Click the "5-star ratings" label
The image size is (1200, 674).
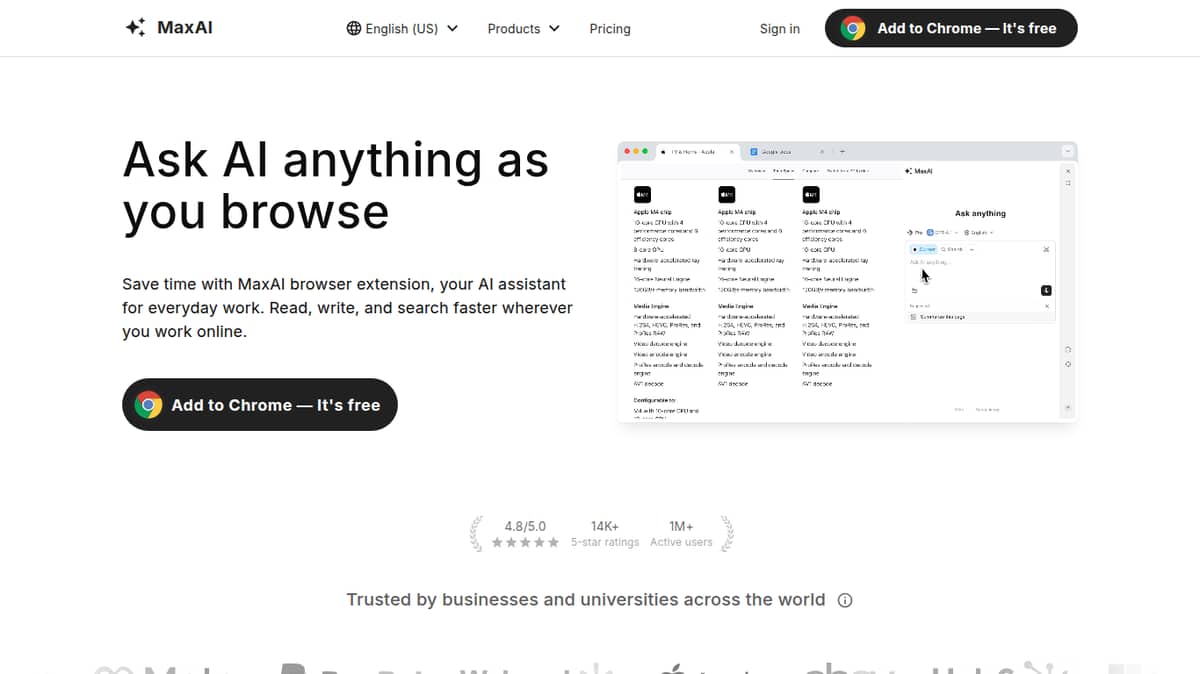click(x=605, y=542)
